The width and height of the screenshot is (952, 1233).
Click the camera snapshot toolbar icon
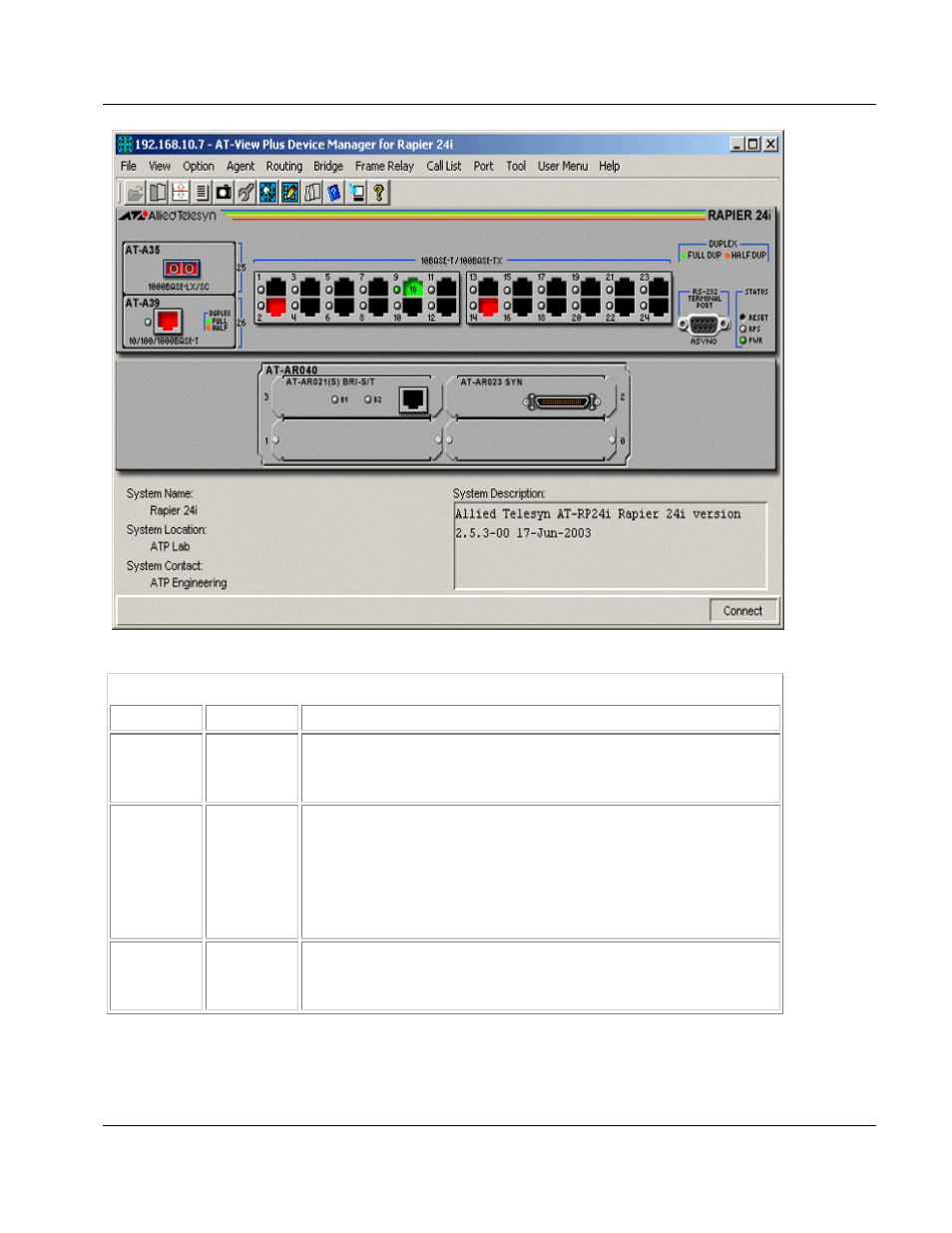224,193
